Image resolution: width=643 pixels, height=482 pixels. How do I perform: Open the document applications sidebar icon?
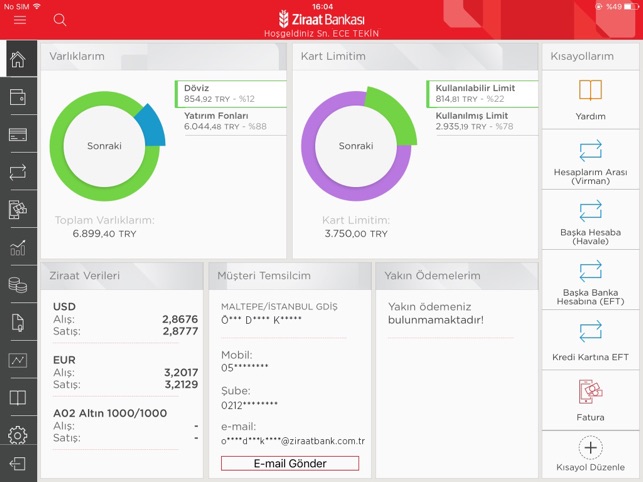(x=18, y=322)
